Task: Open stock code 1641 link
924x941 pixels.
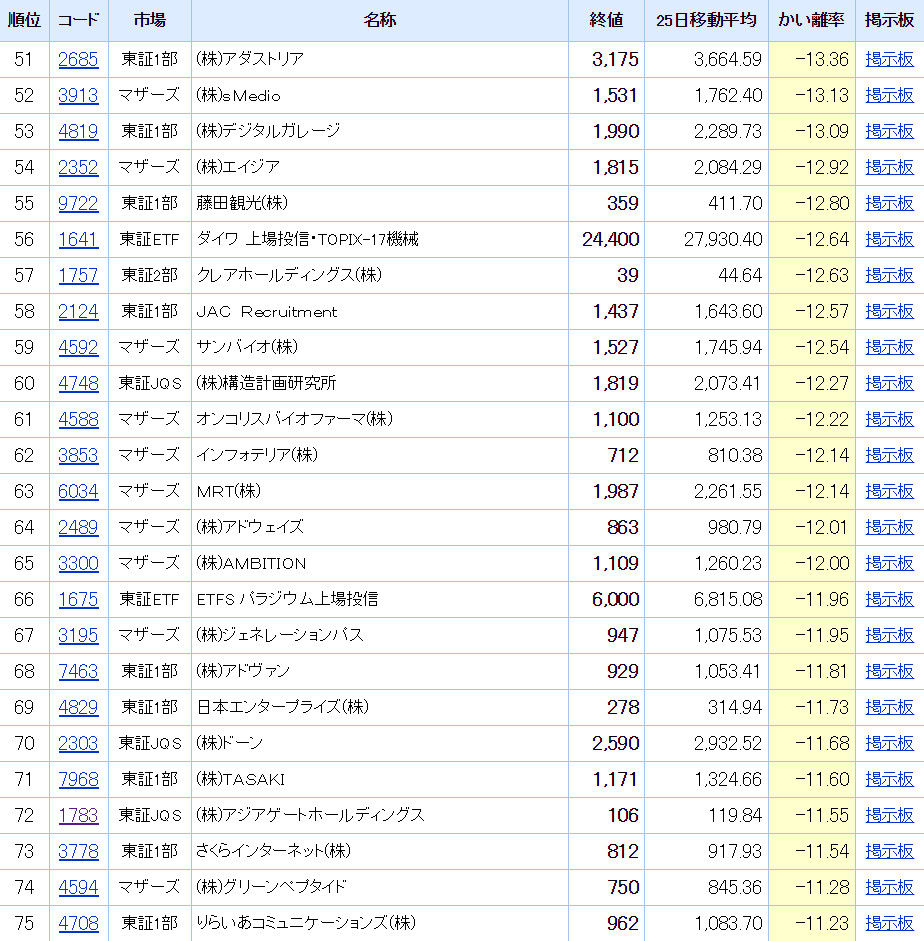Action: pos(78,239)
